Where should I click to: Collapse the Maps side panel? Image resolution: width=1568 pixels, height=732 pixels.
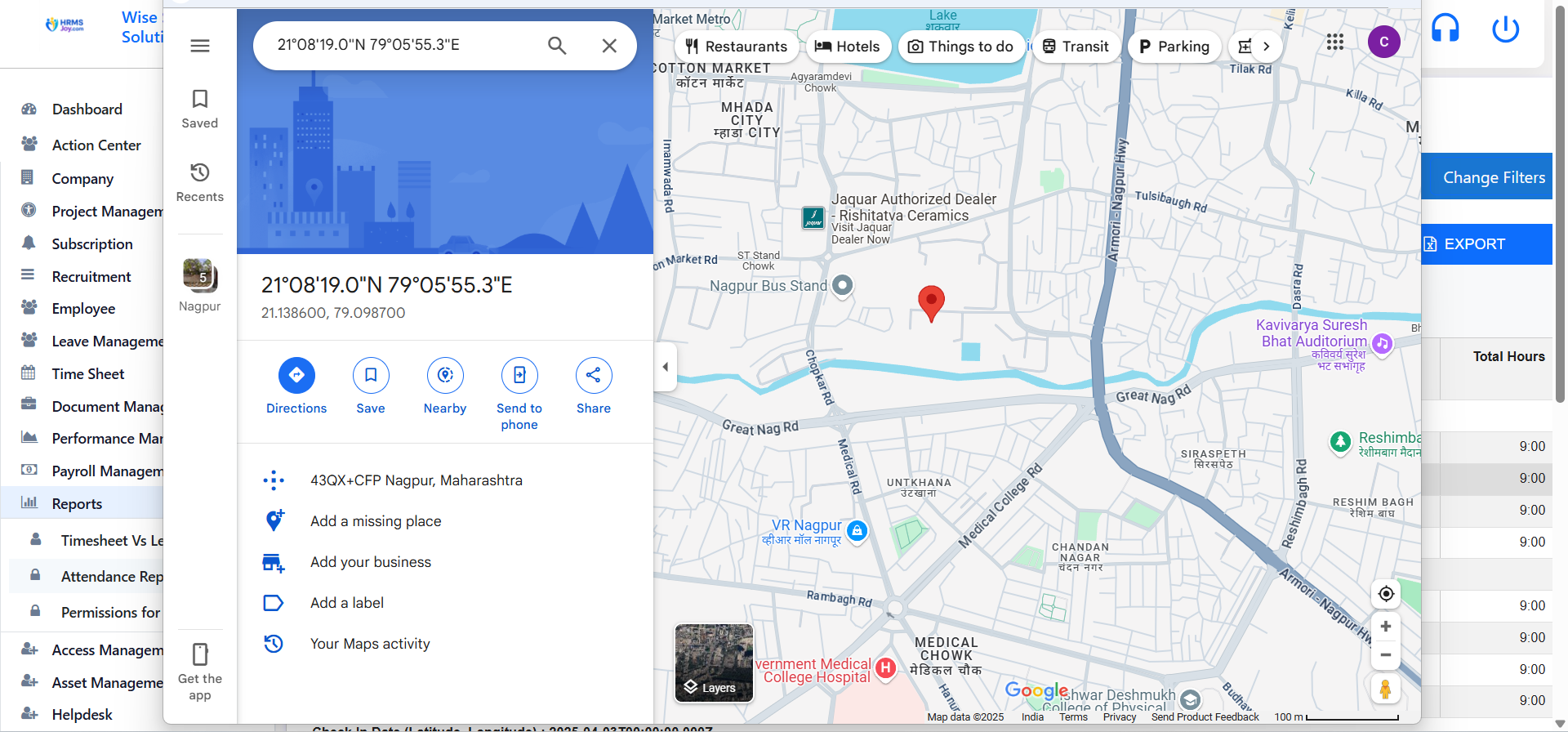point(666,367)
